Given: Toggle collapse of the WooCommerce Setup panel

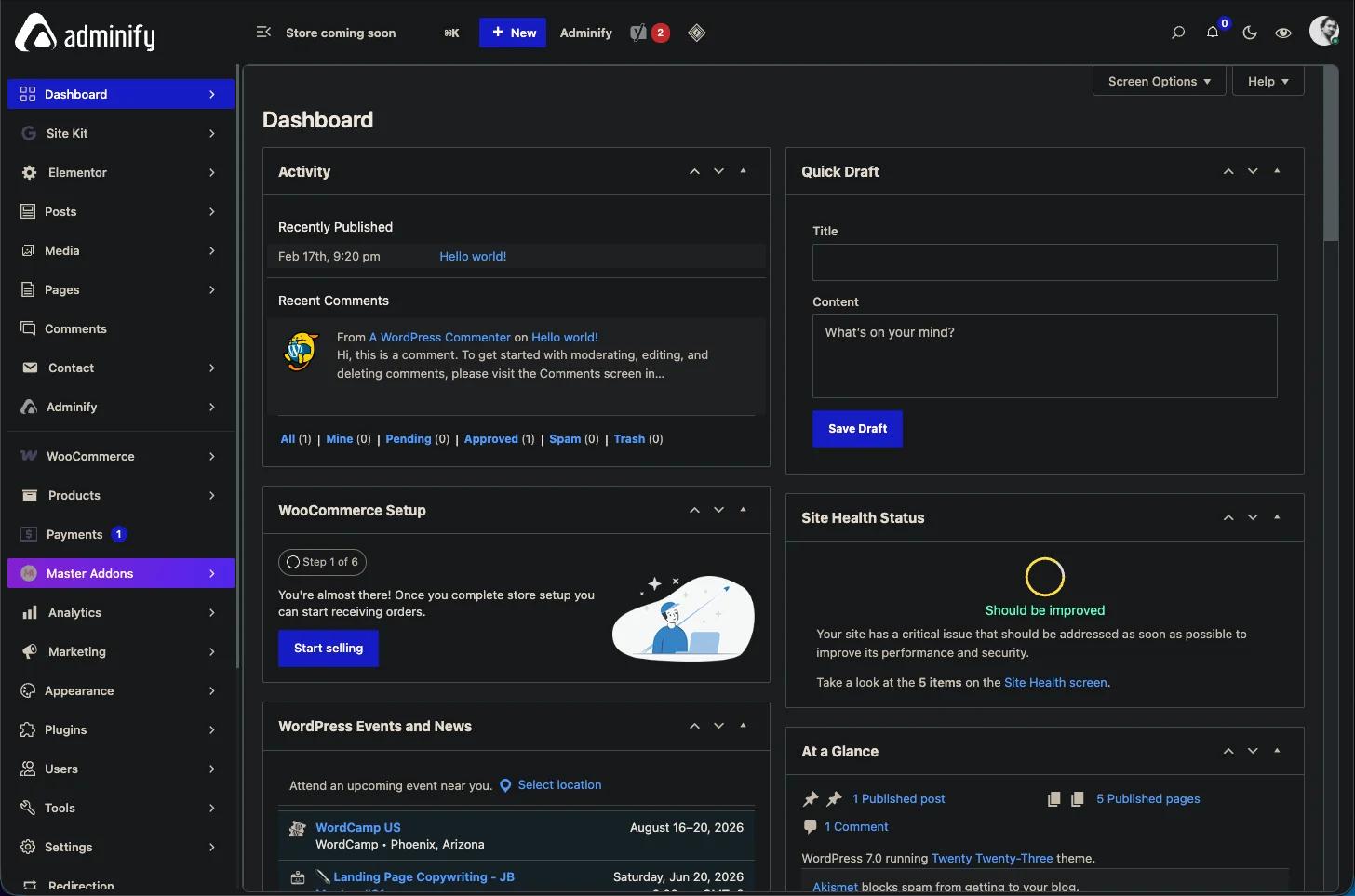Looking at the screenshot, I should click(x=743, y=510).
